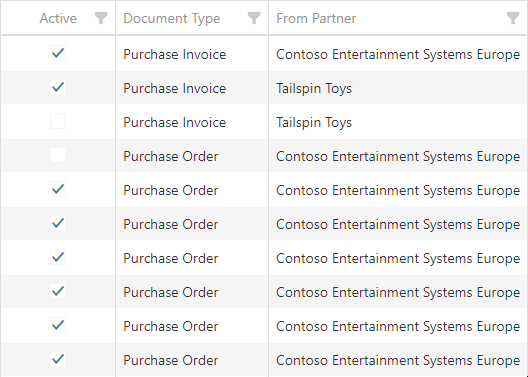Uncheck Active for second row Tailspin Toys invoice

[x=58, y=87]
